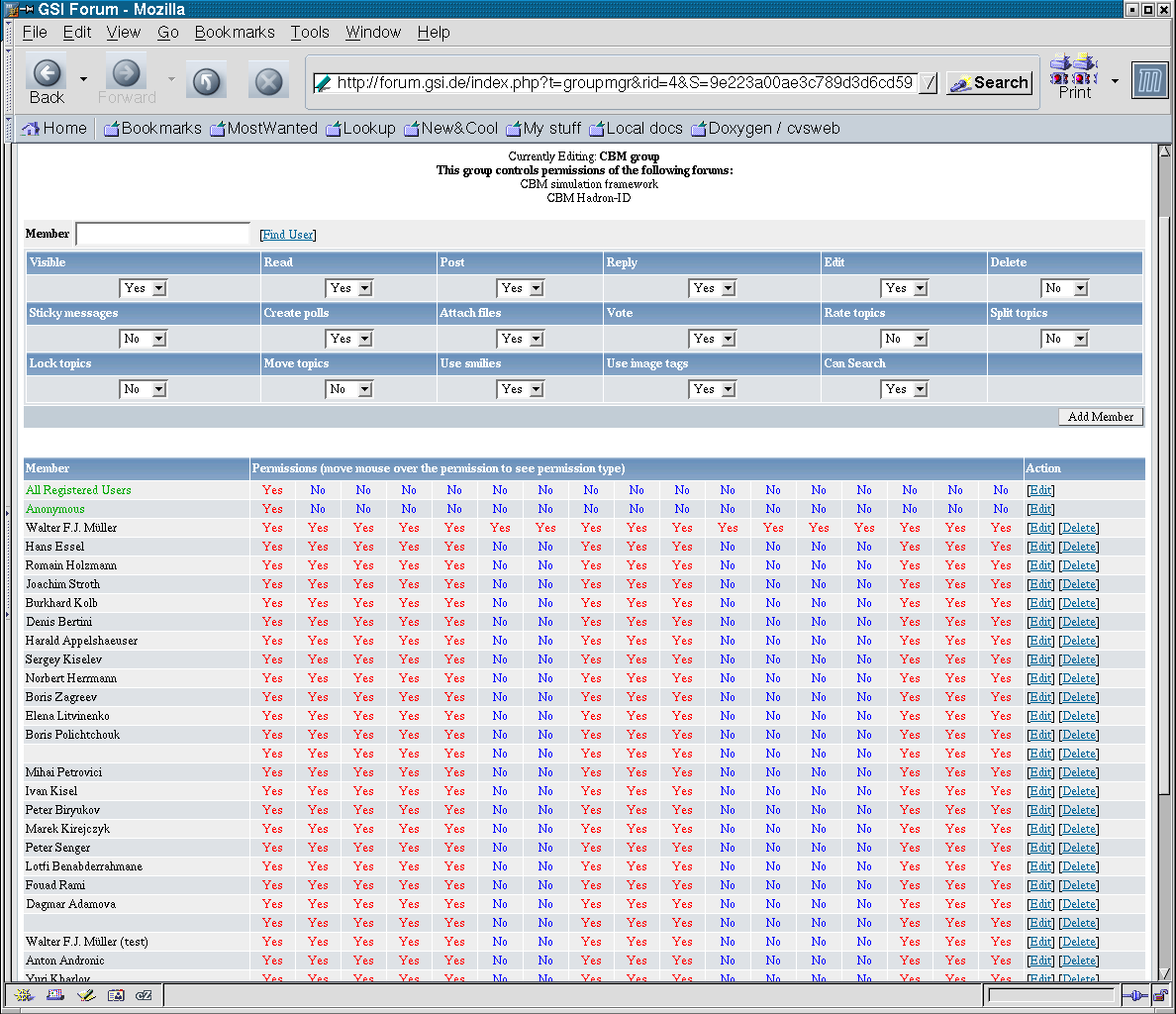The width and height of the screenshot is (1176, 1014).
Task: Click the Print toolbar icon
Action: pyautogui.click(x=1074, y=76)
